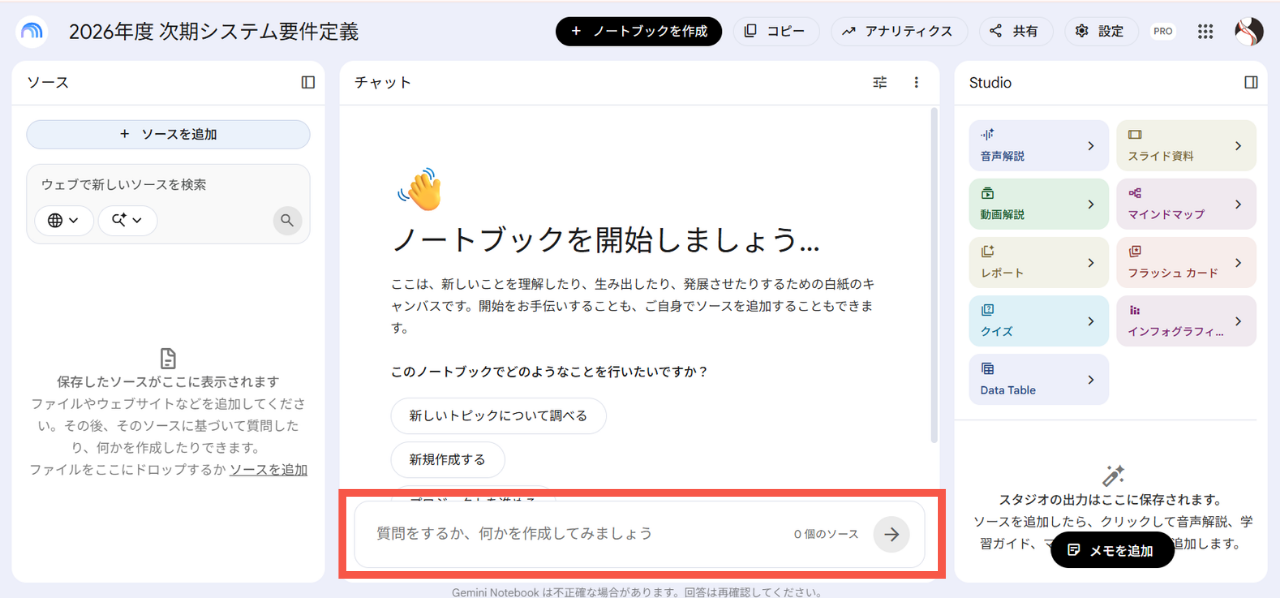Open chat configuration sliders icon

(880, 82)
